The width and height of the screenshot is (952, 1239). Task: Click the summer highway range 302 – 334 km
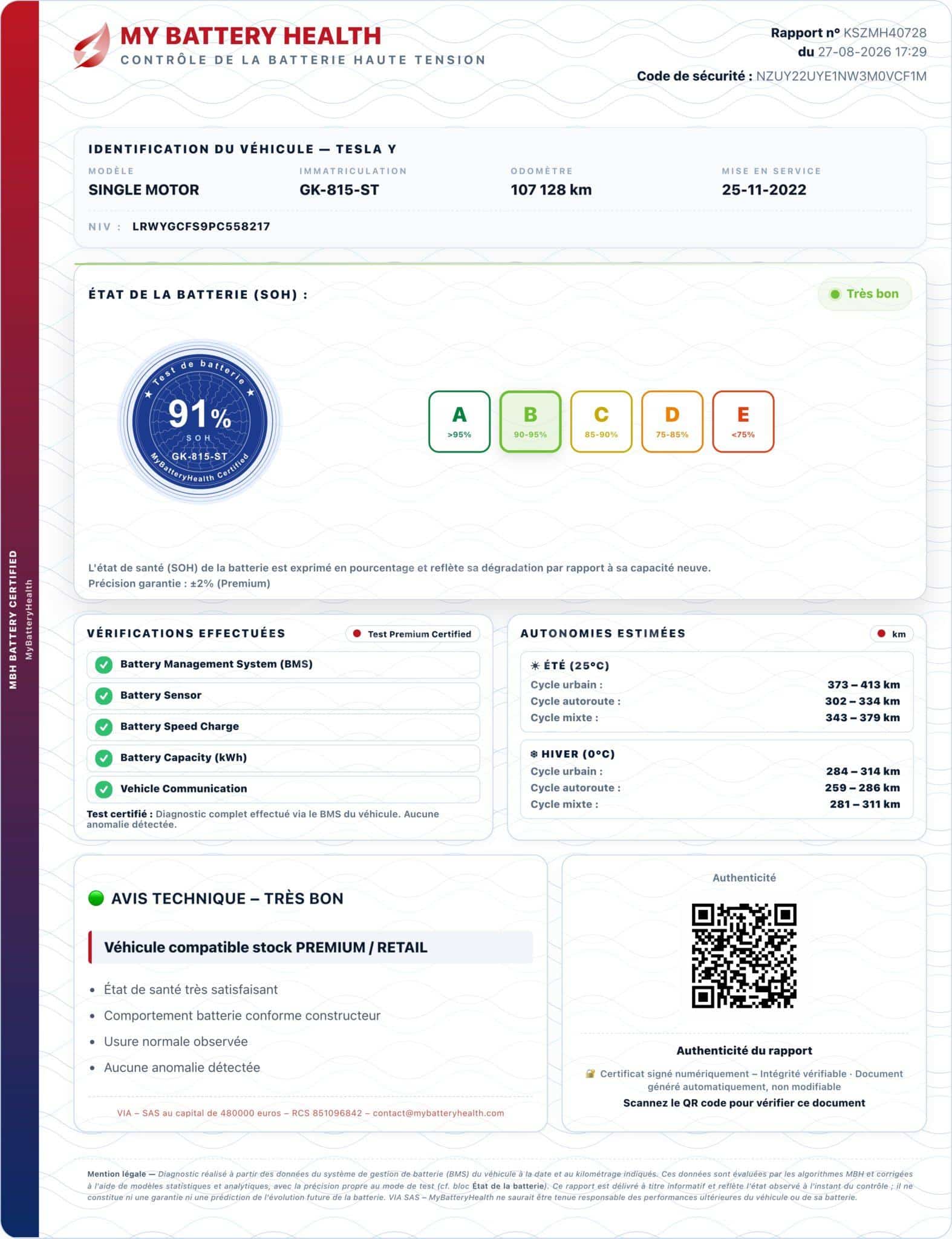[862, 701]
